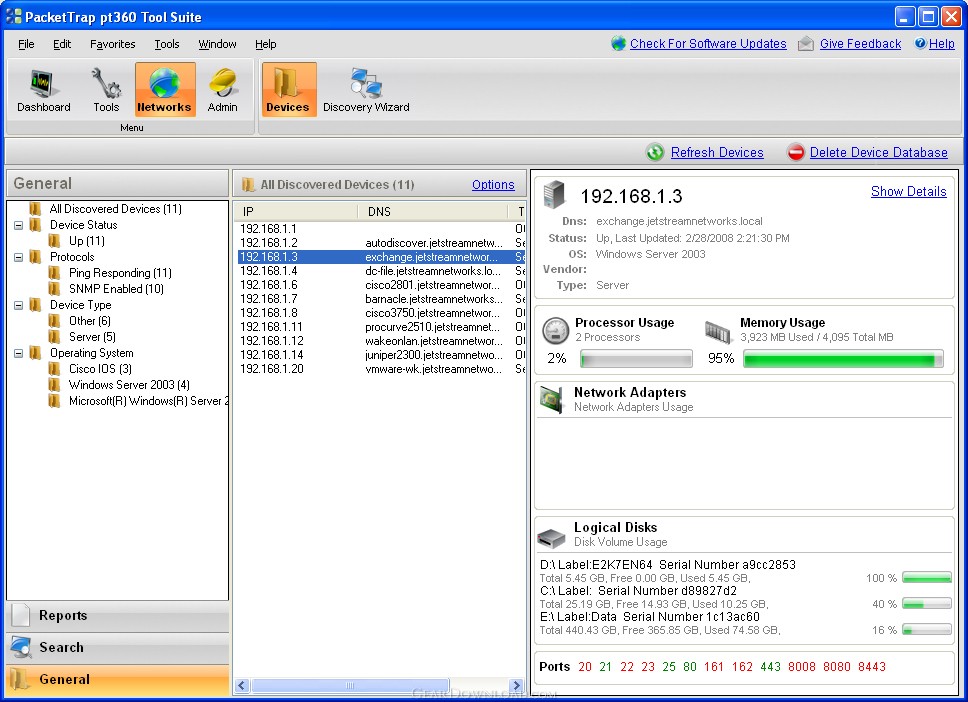
Task: Click the Network Adapters card icon
Action: pos(551,399)
